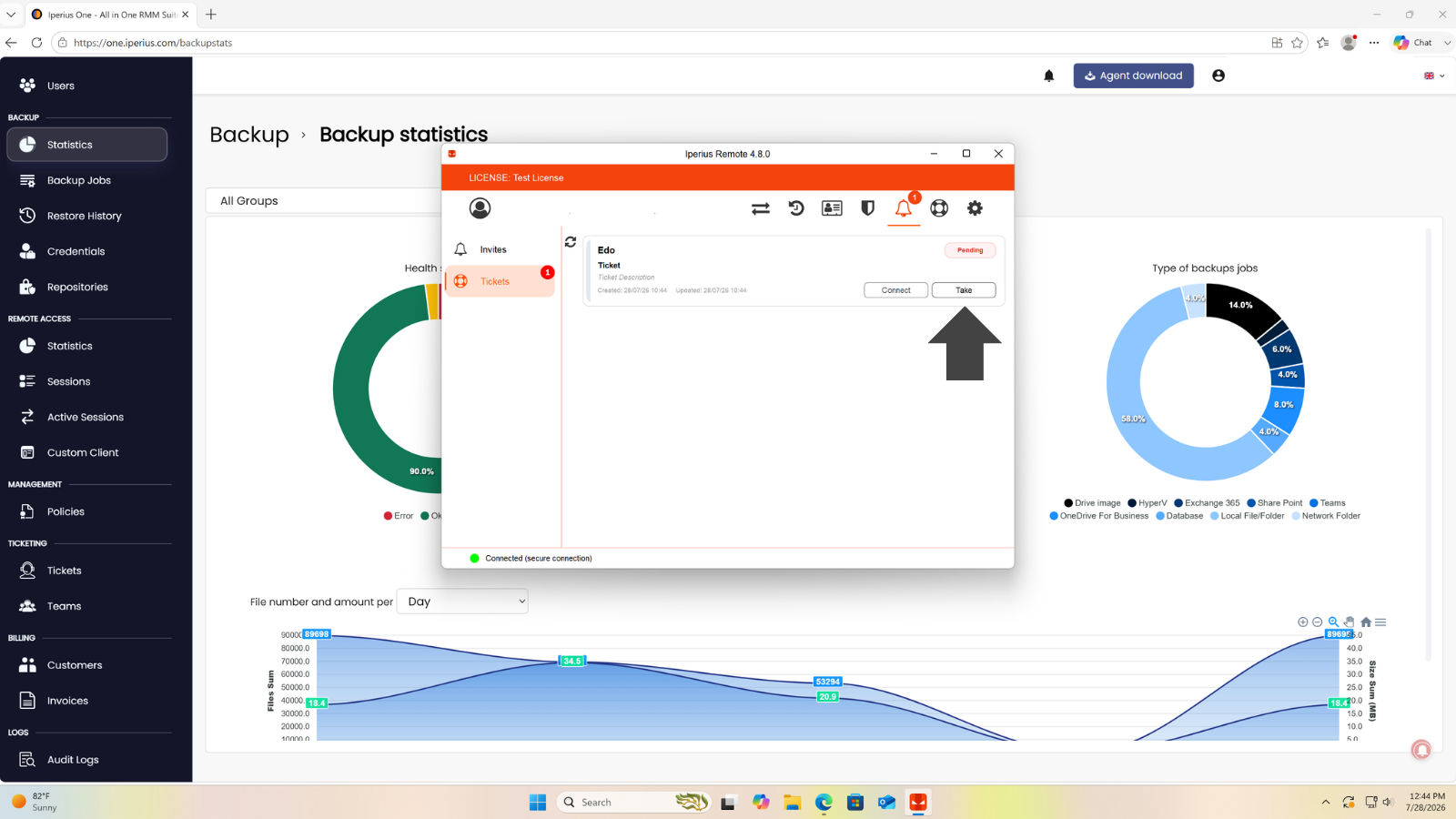Open Tickets in the web sidebar
Screen dimensions: 1456x819
[87, 571]
